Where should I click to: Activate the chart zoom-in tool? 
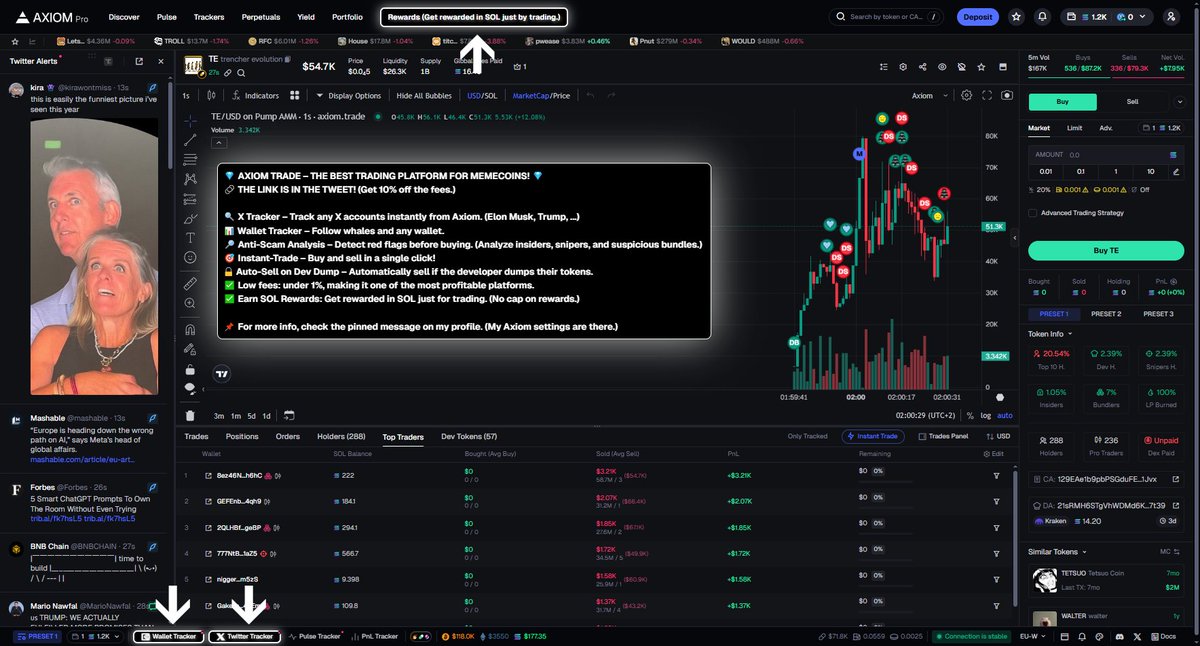[190, 302]
